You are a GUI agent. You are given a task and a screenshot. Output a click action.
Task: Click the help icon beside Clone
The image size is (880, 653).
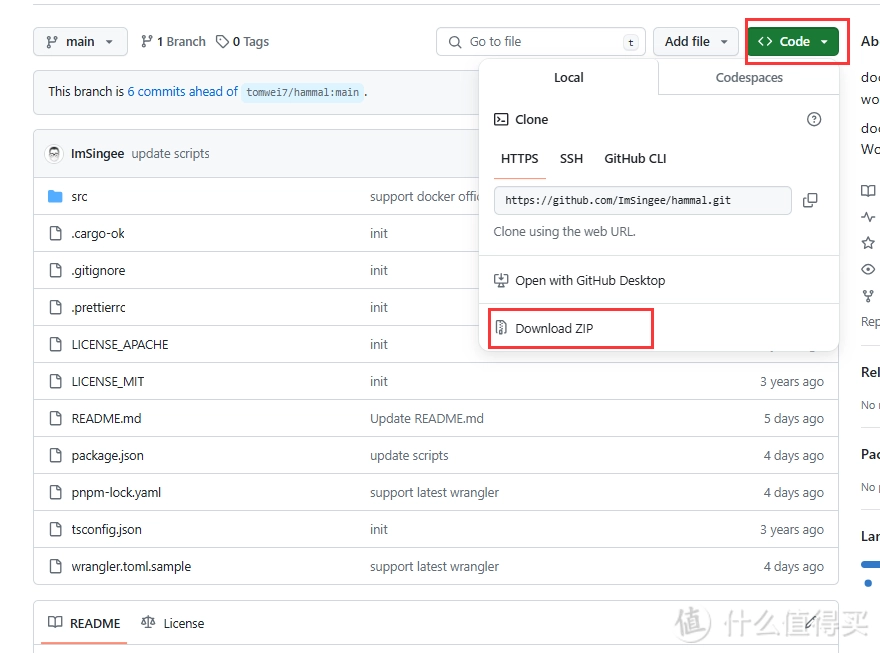[814, 119]
